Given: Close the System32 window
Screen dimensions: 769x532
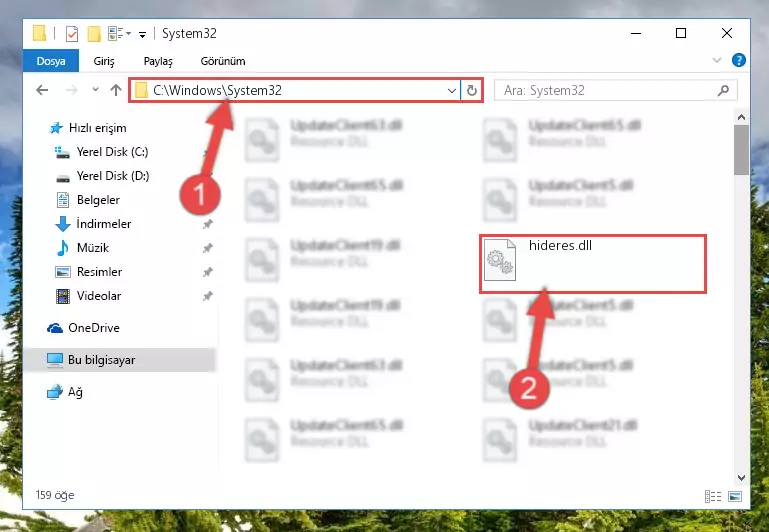Looking at the screenshot, I should 727,33.
